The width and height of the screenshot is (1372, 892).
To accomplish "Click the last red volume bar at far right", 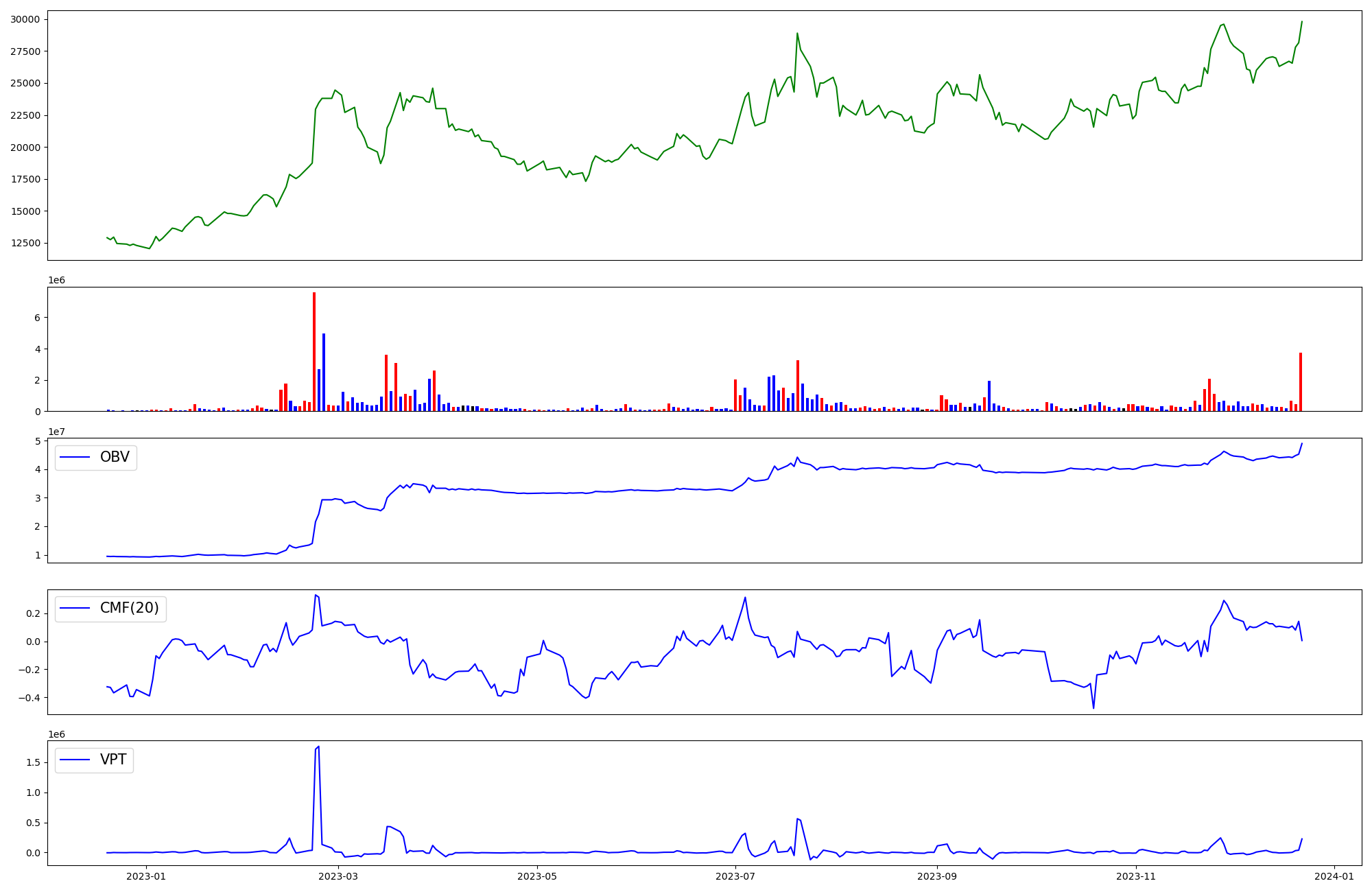I will click(1300, 382).
